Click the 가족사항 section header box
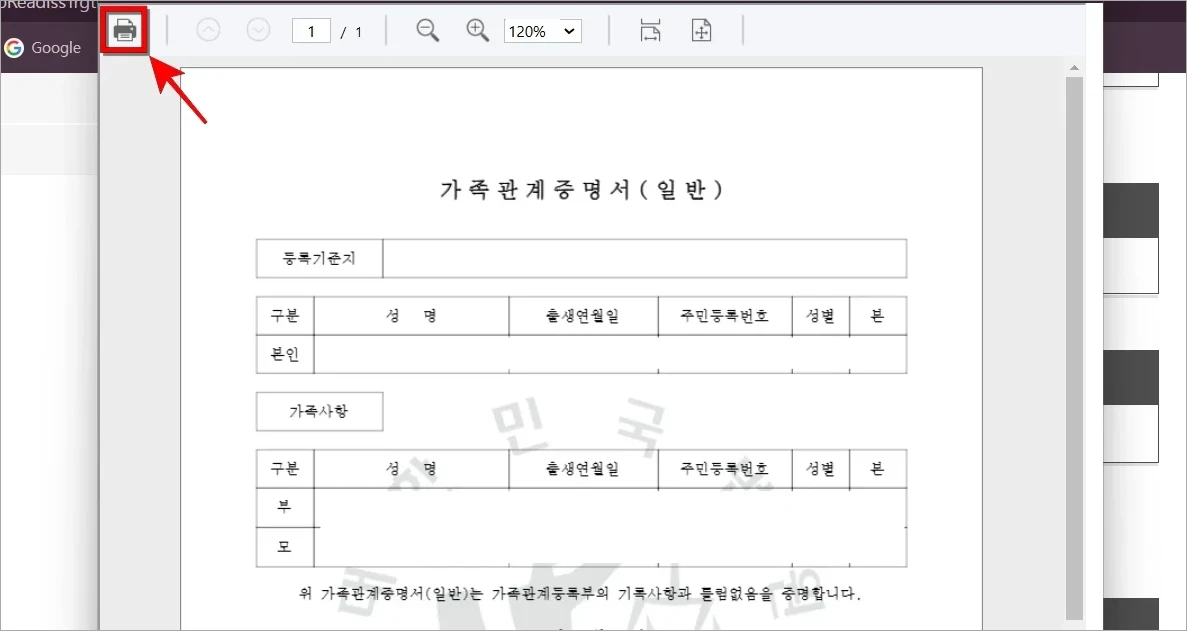Image resolution: width=1187 pixels, height=631 pixels. (319, 411)
